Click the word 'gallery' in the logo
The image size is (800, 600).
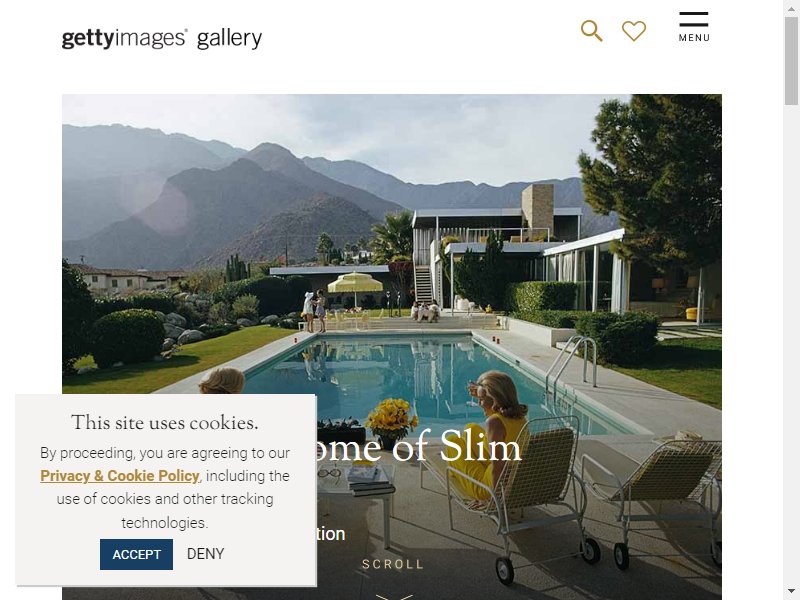coord(230,39)
